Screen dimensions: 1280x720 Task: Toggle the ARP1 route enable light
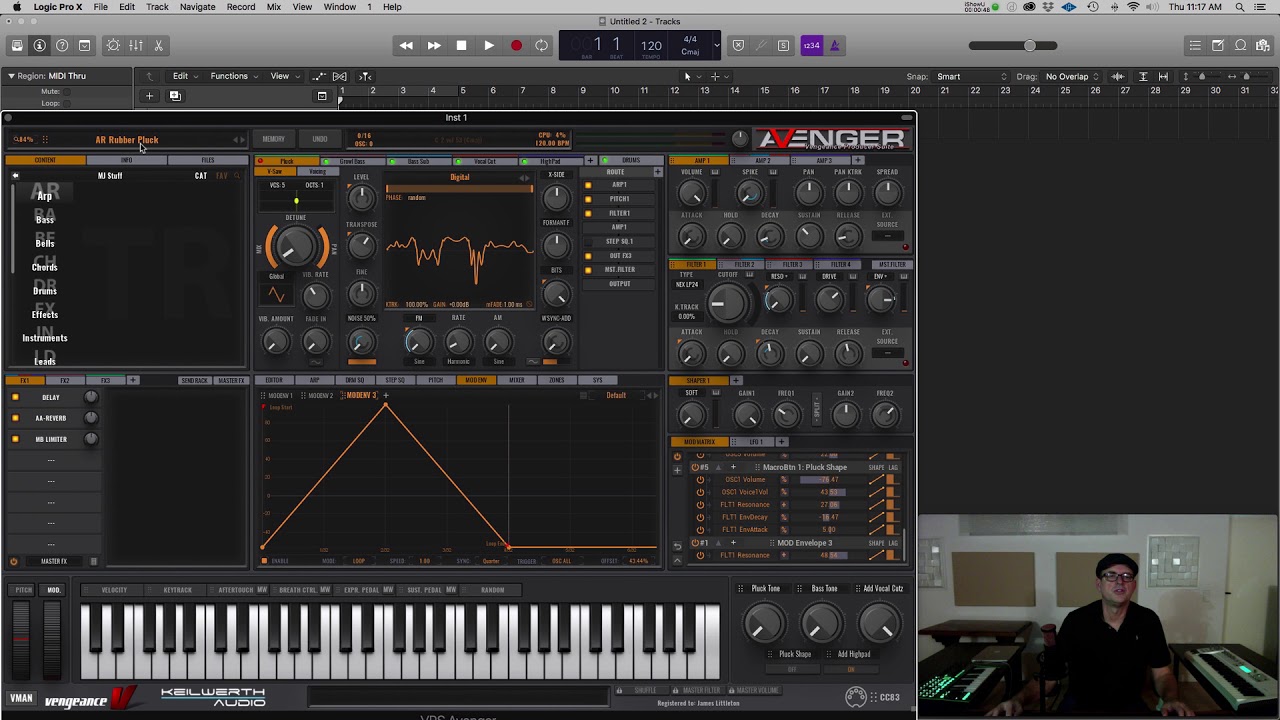click(x=588, y=185)
